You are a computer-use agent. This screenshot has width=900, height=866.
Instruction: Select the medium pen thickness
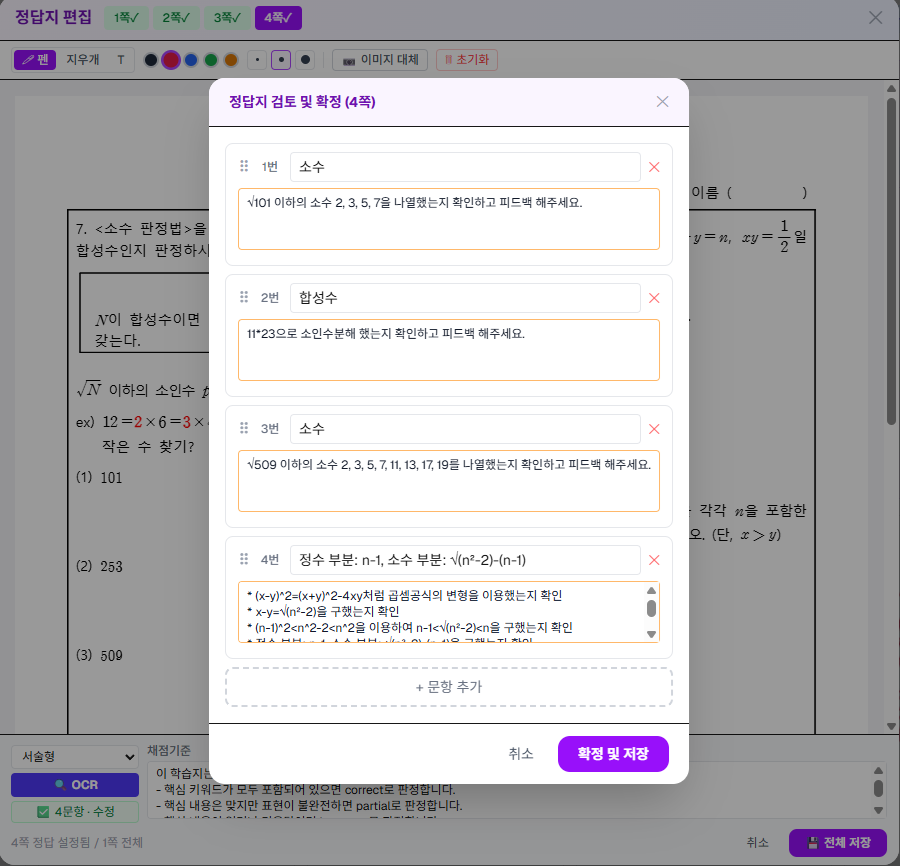click(x=281, y=60)
